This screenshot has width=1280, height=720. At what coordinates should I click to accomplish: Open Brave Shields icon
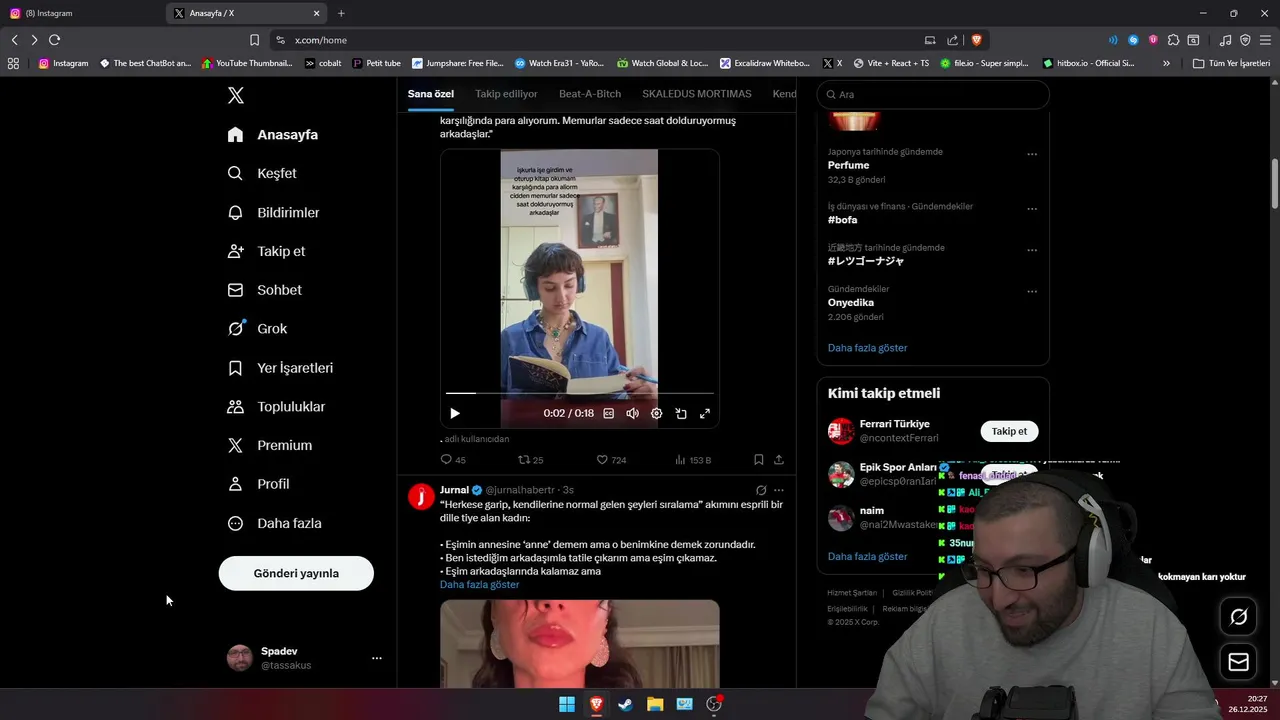pyautogui.click(x=976, y=40)
